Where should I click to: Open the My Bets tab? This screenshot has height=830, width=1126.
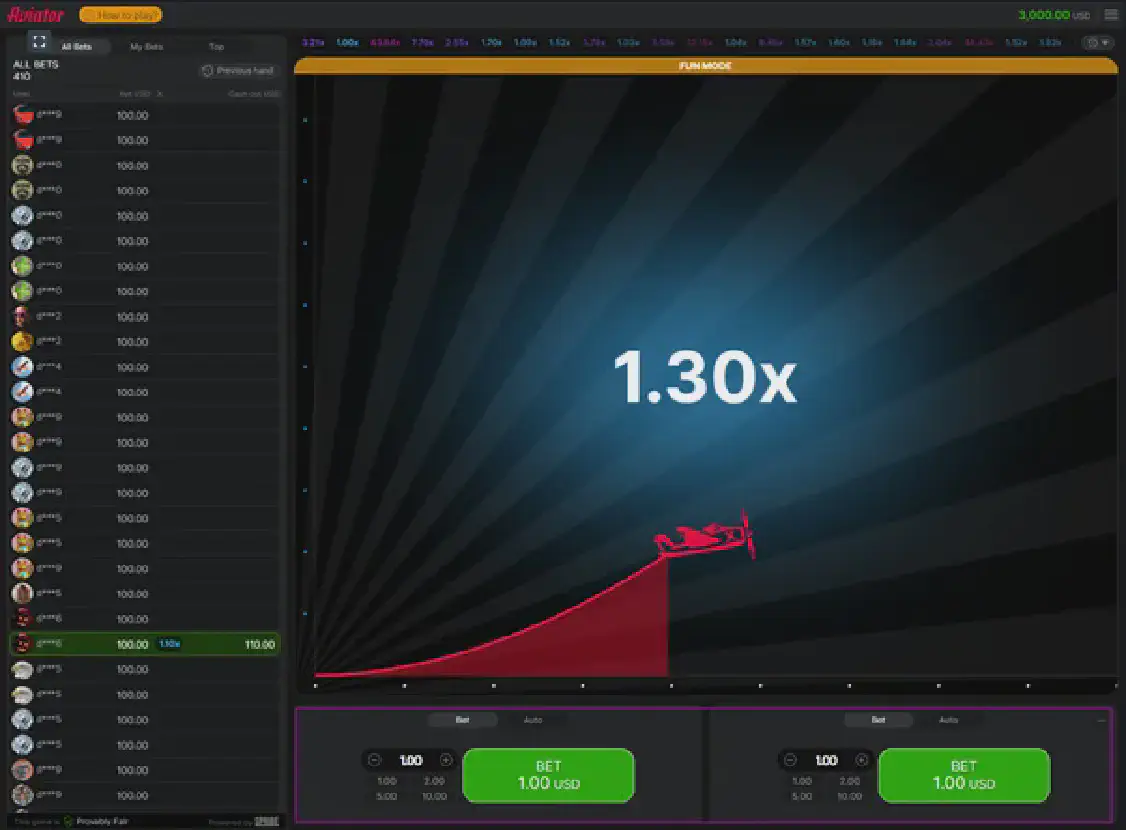tap(147, 47)
